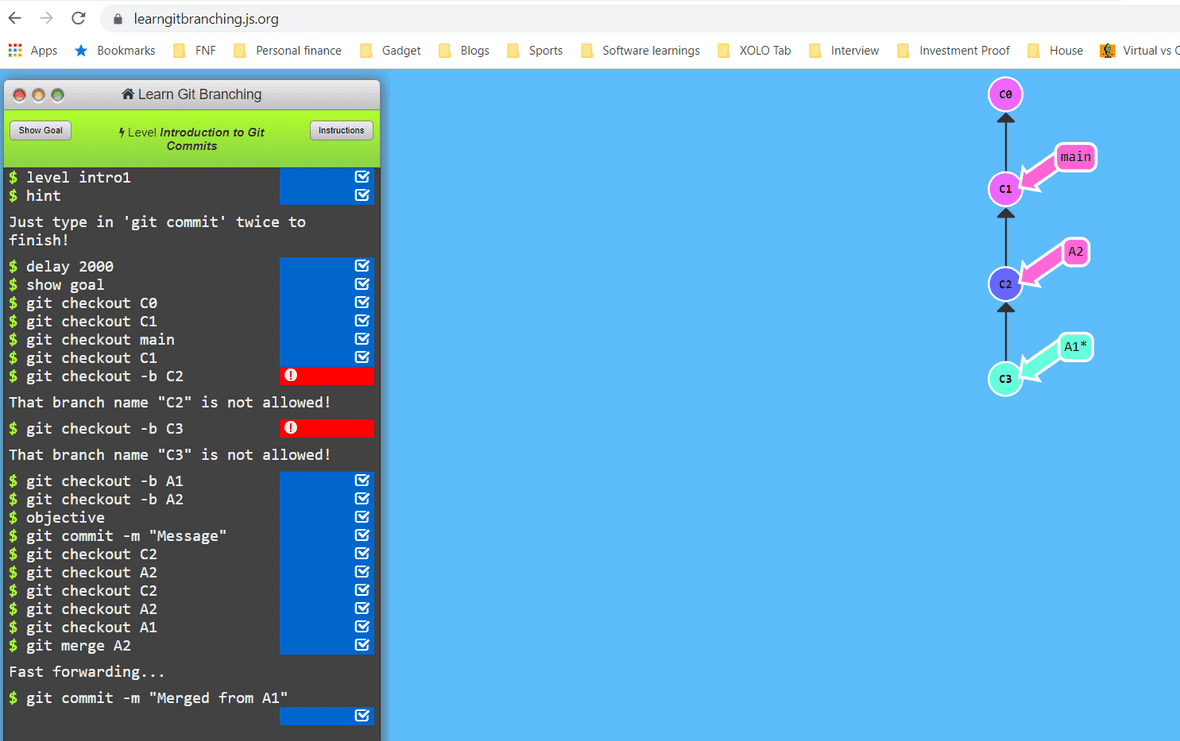This screenshot has height=741, width=1180.
Task: Select the C1 commit node
Action: [x=1006, y=189]
